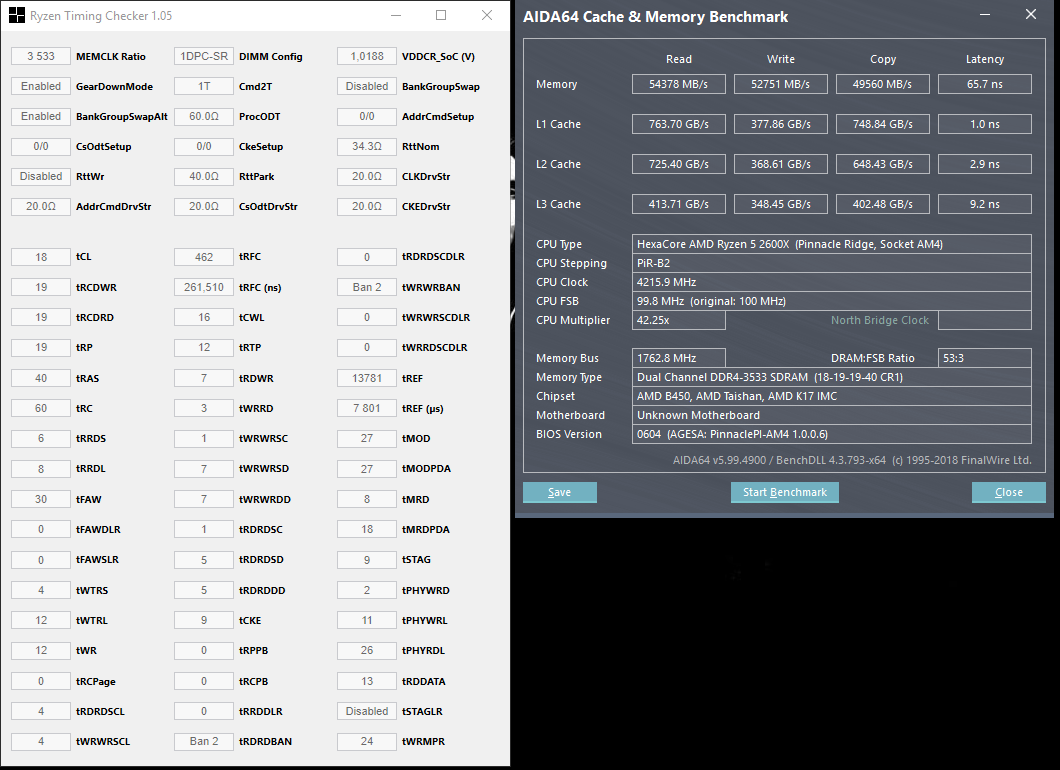Click the tCWL value 16
The height and width of the screenshot is (770, 1060).
tap(203, 317)
